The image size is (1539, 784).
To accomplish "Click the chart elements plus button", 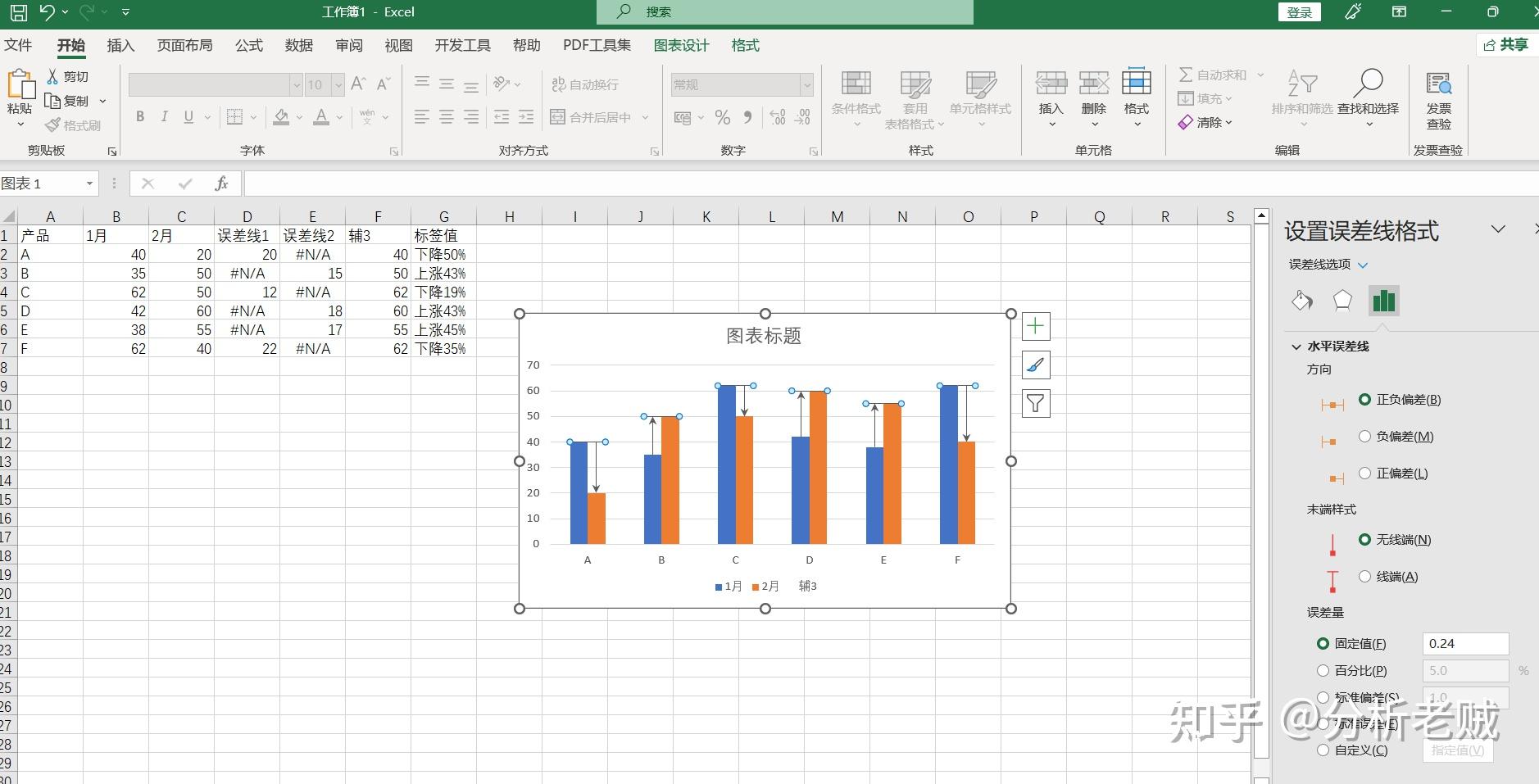I will tap(1036, 326).
